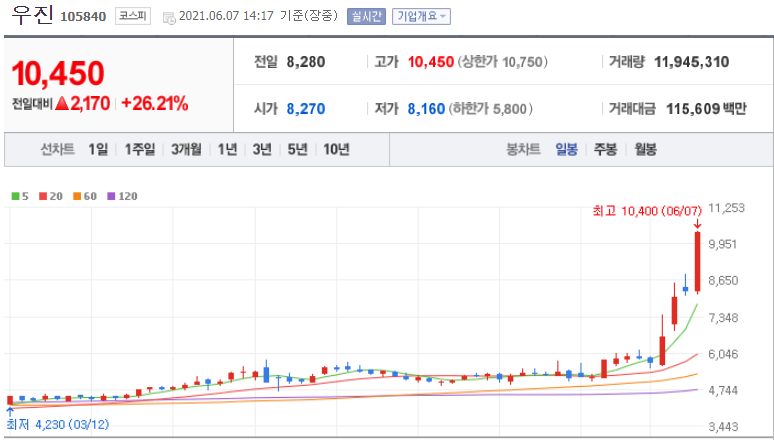Click the green 5-day moving average swatch

pos(15,196)
